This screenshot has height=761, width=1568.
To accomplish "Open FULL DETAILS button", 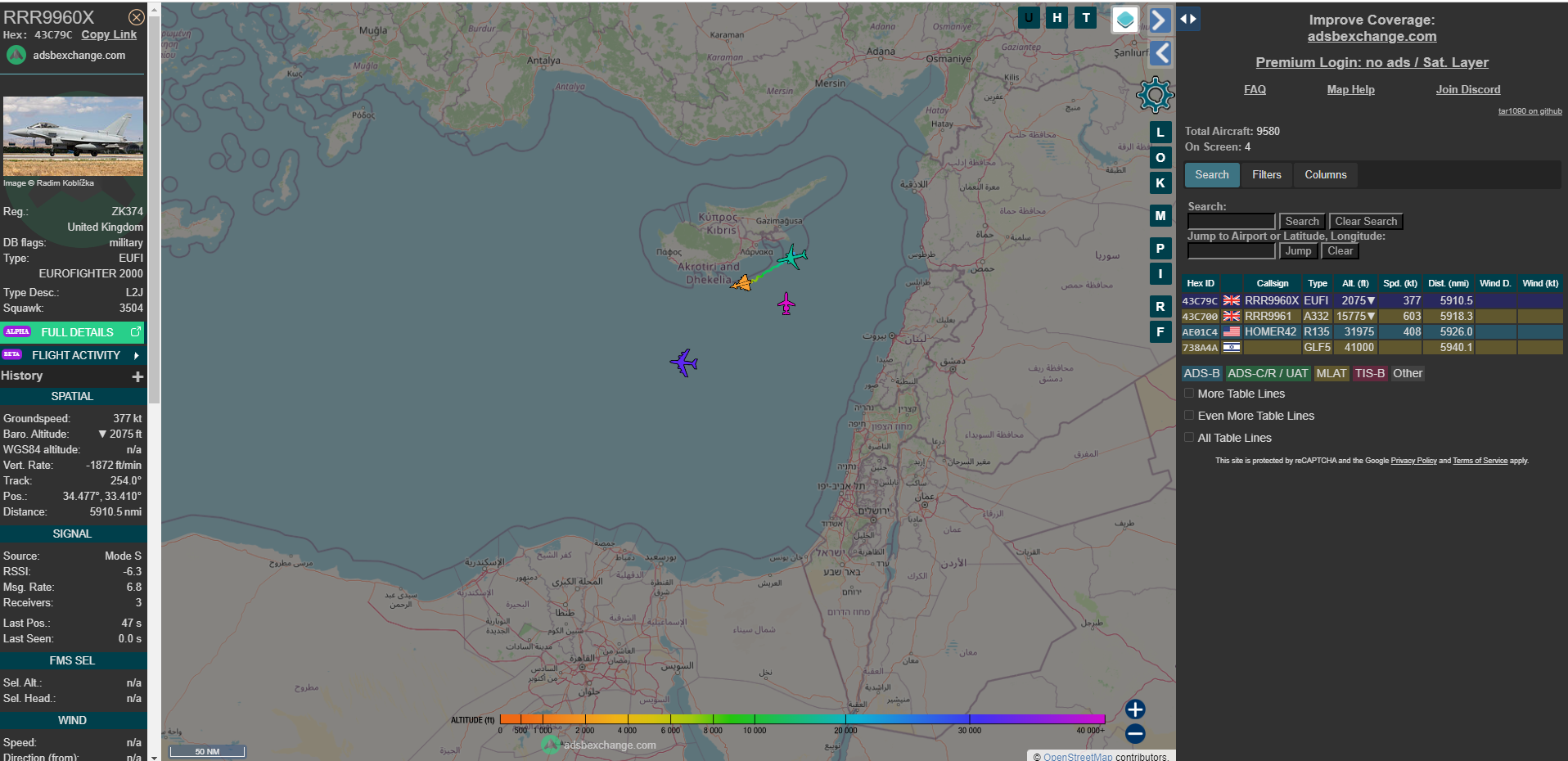I will 73,332.
